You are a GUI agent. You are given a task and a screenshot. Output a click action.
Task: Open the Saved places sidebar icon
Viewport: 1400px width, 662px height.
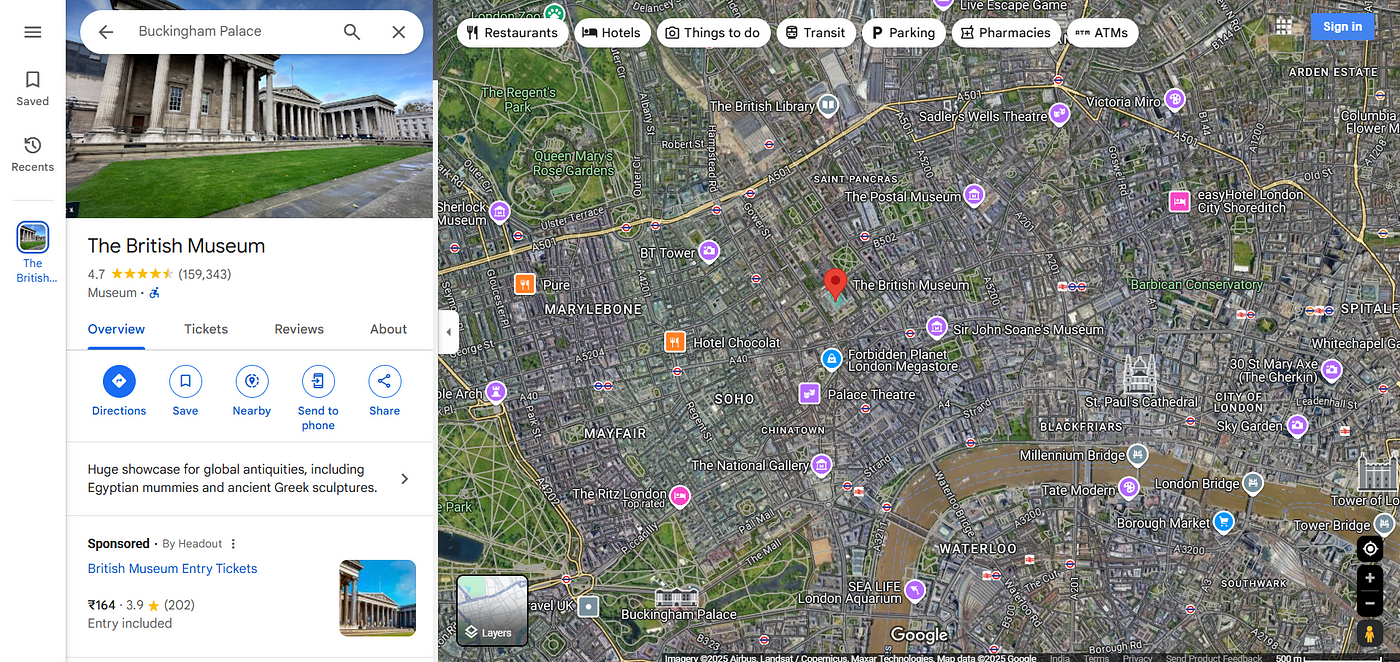coord(33,88)
